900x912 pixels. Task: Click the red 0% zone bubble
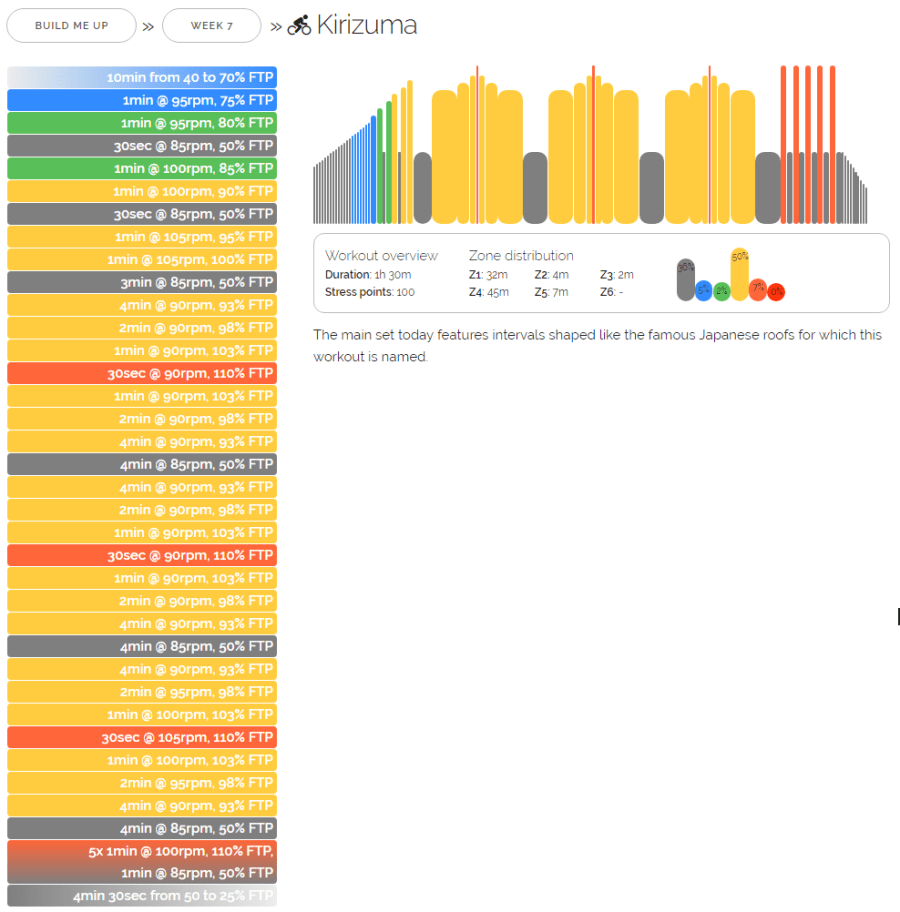coord(776,292)
